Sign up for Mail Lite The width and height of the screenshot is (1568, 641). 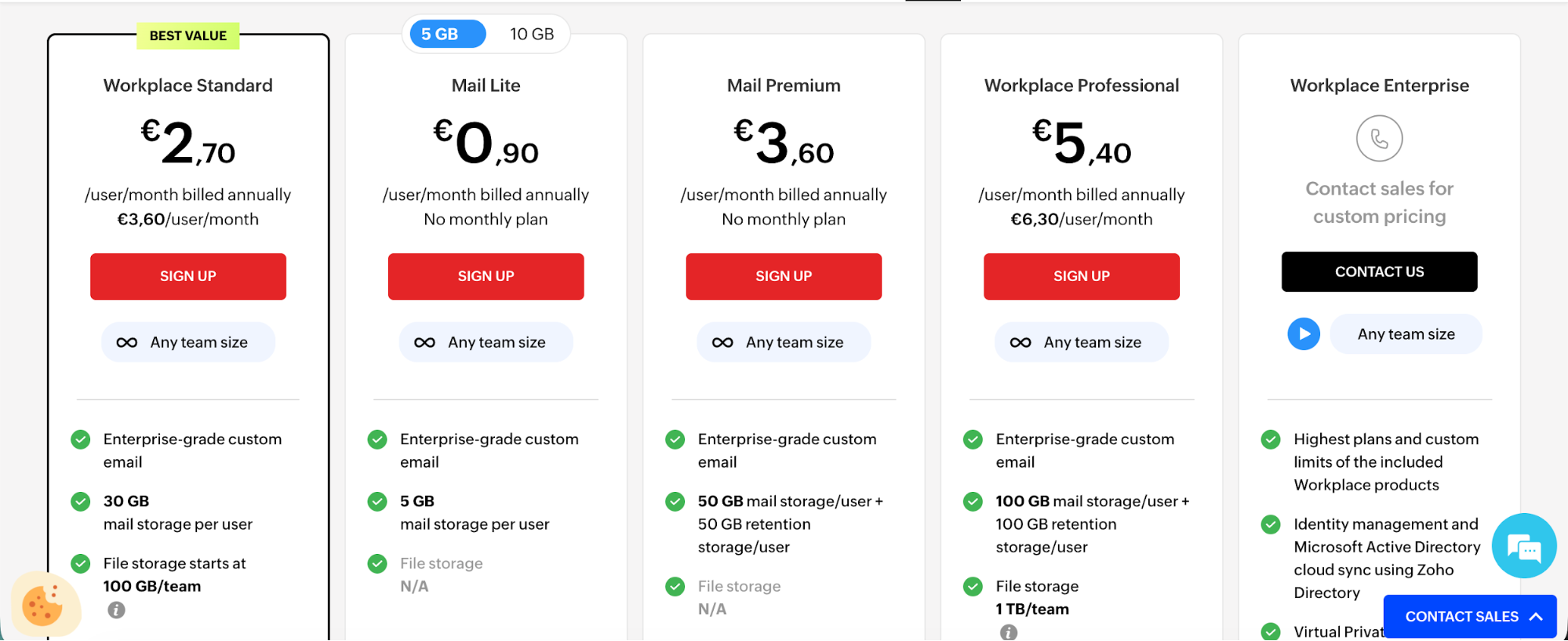coord(486,276)
